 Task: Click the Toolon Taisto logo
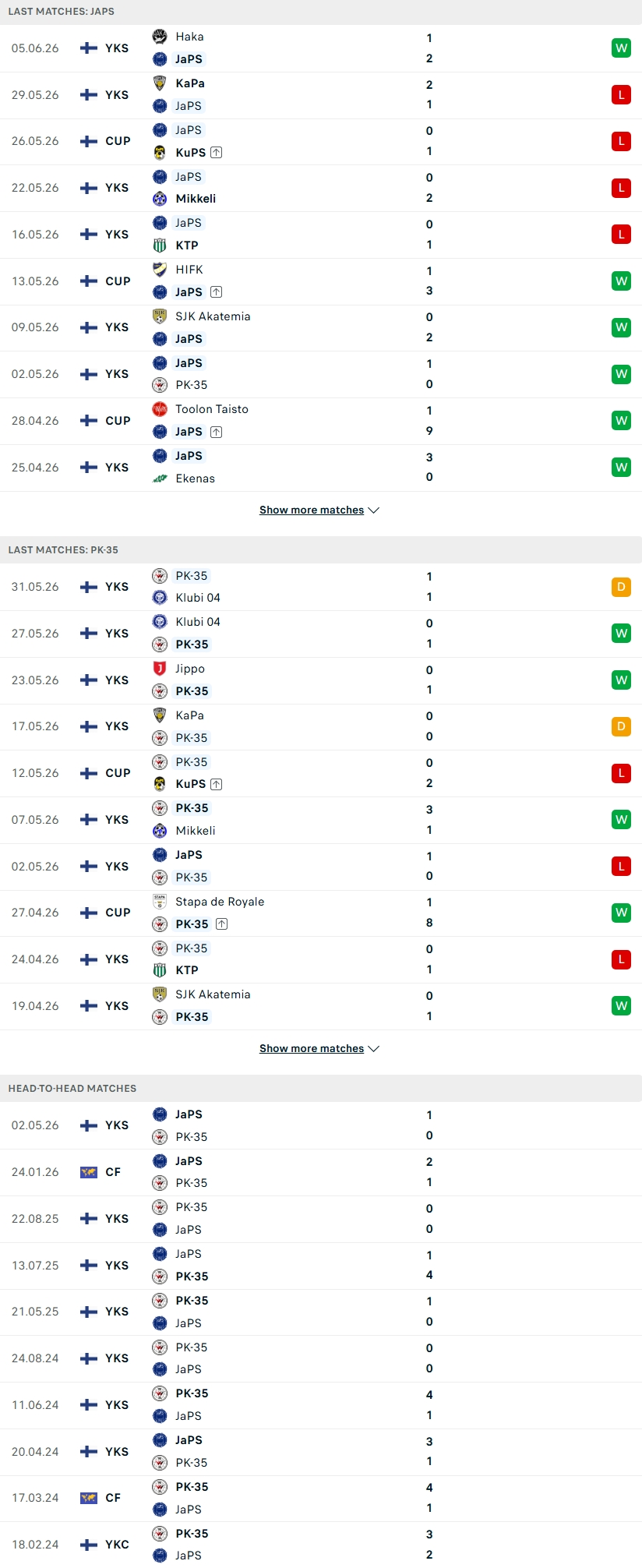(160, 409)
